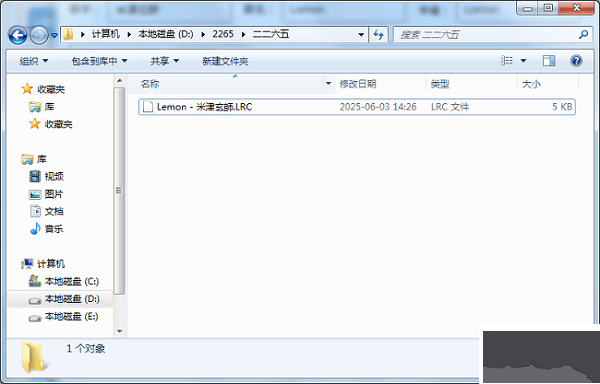Sort by the 类型 column header
Screen dimensions: 600x384
point(471,84)
